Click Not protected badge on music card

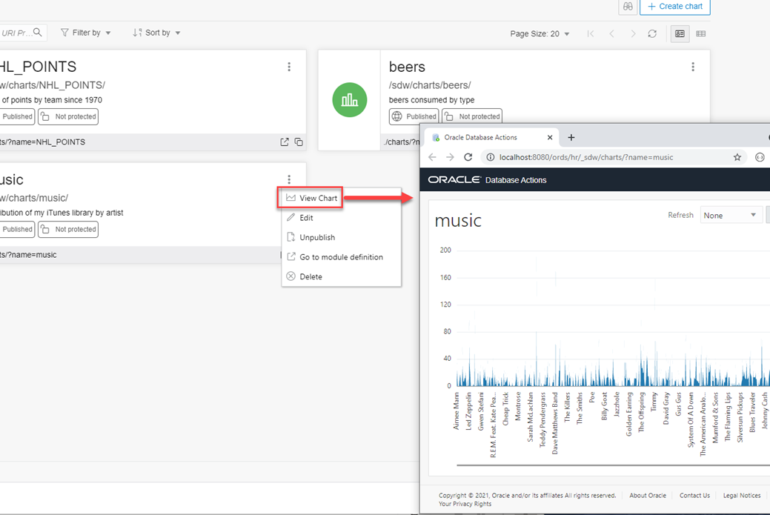tap(68, 229)
